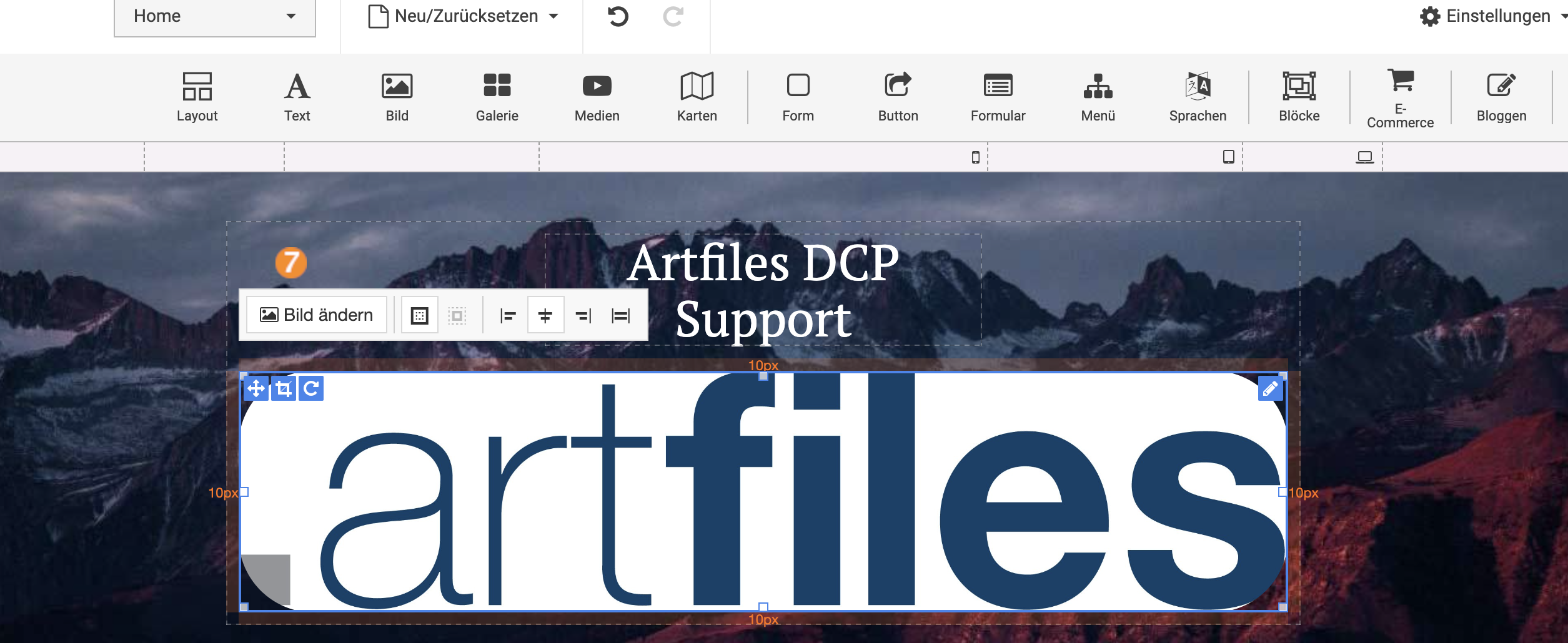The height and width of the screenshot is (643, 1568).
Task: Open the Home page dropdown
Action: (x=214, y=17)
